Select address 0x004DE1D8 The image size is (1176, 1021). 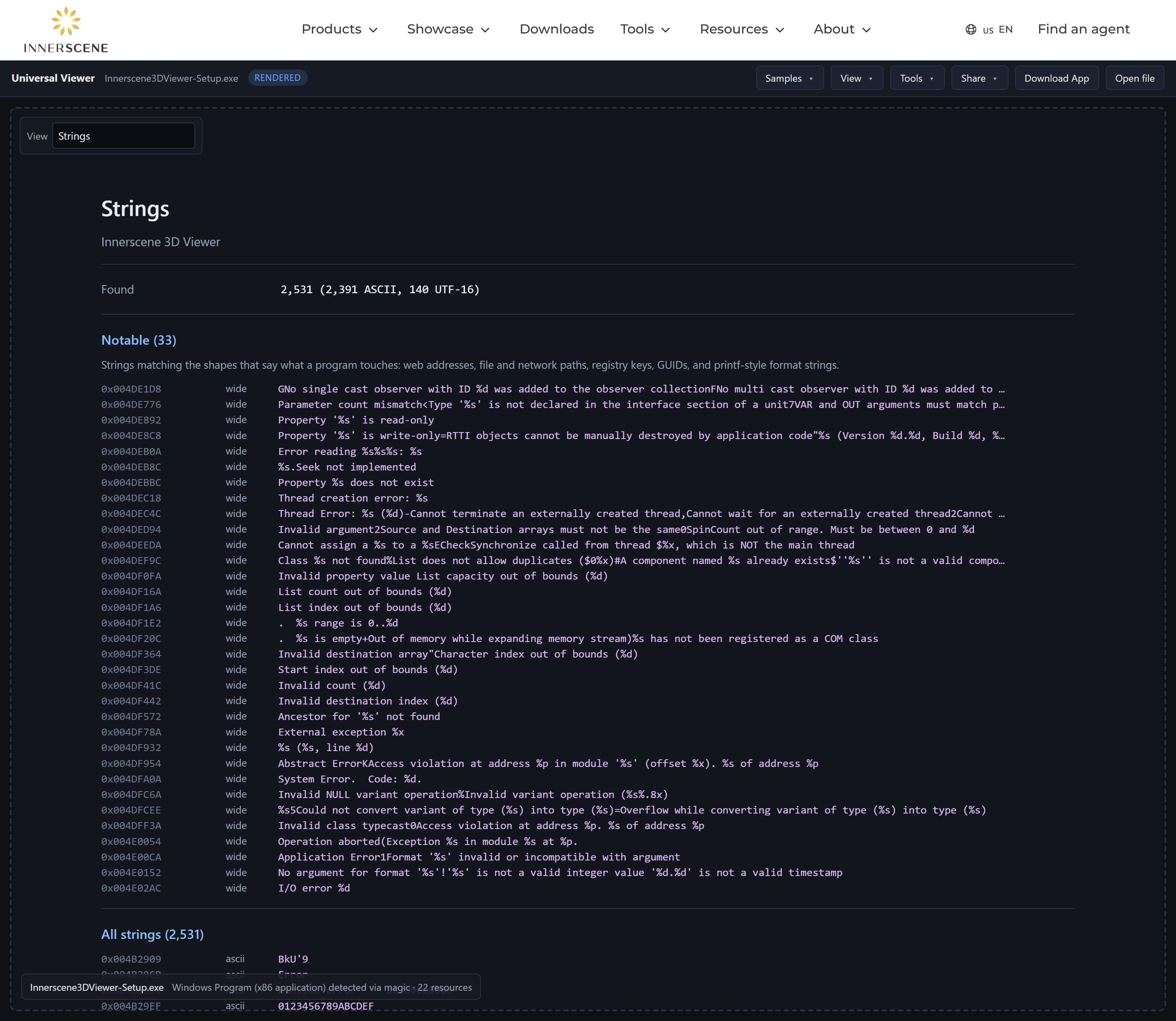point(131,389)
